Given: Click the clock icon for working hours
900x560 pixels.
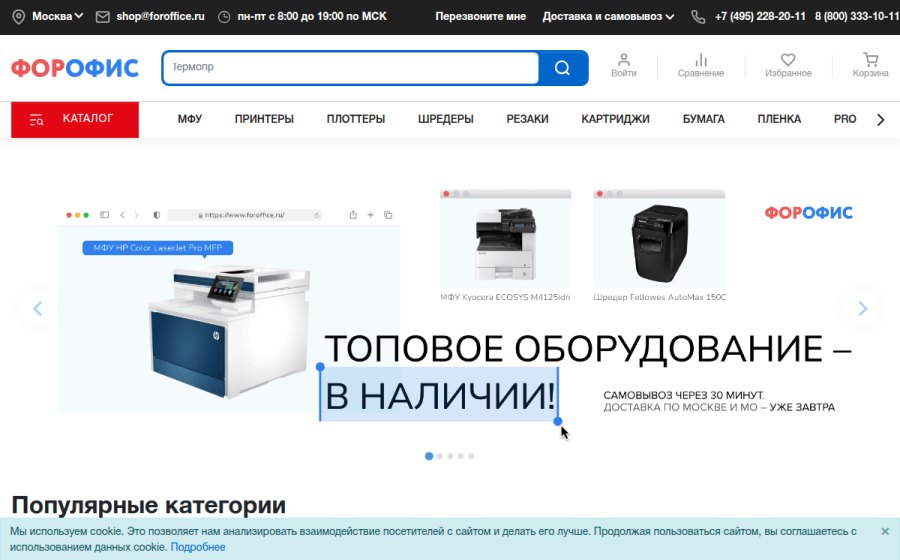Looking at the screenshot, I should pyautogui.click(x=224, y=17).
